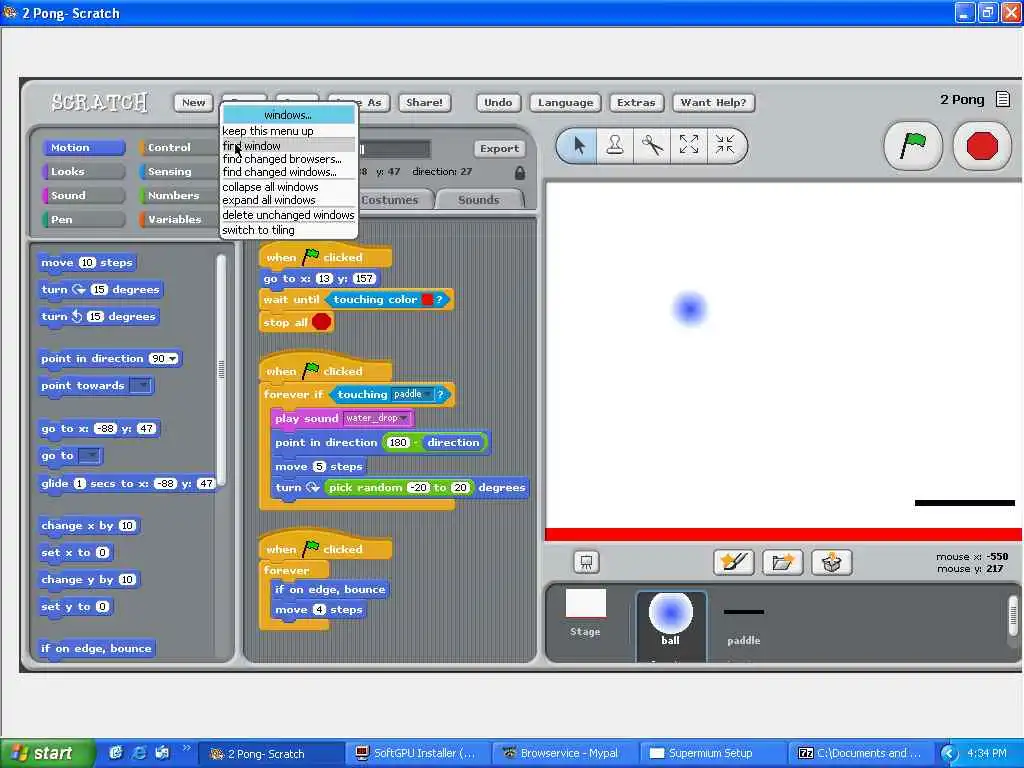Click the Extras button
This screenshot has width=1024, height=768.
coord(636,103)
